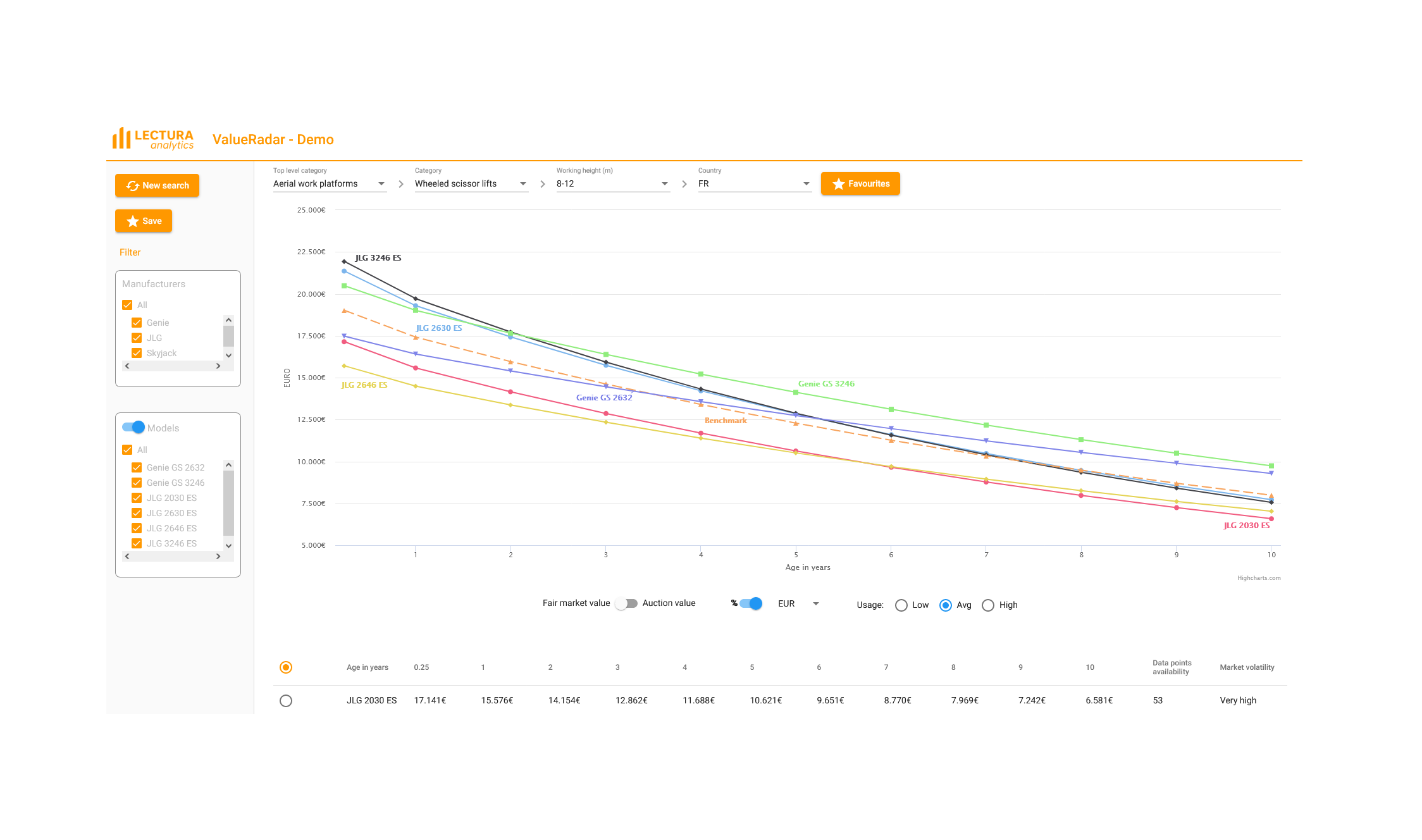1422x840 pixels.
Task: Select Low usage radio button
Action: point(901,605)
